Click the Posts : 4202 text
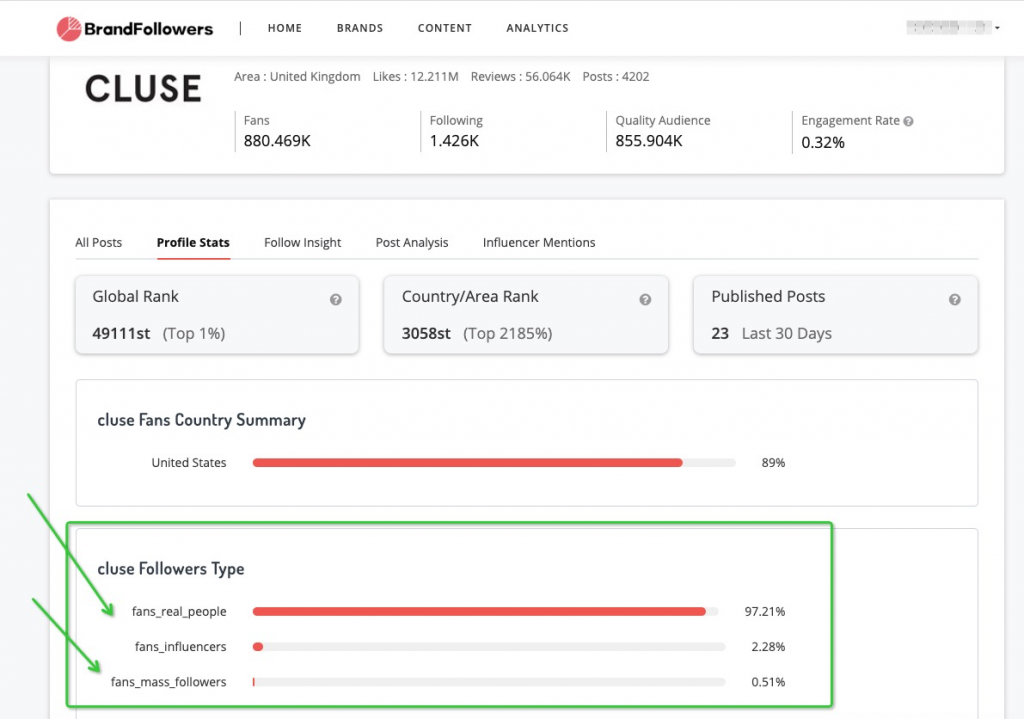 point(616,76)
